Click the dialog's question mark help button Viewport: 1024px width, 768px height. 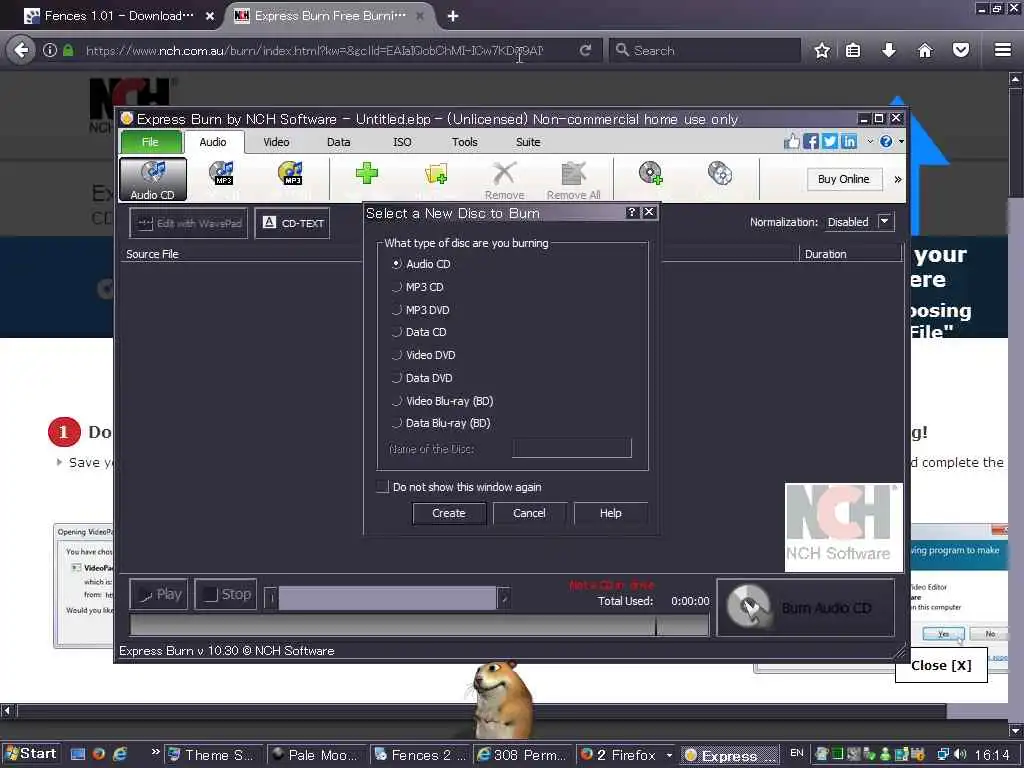click(x=632, y=212)
